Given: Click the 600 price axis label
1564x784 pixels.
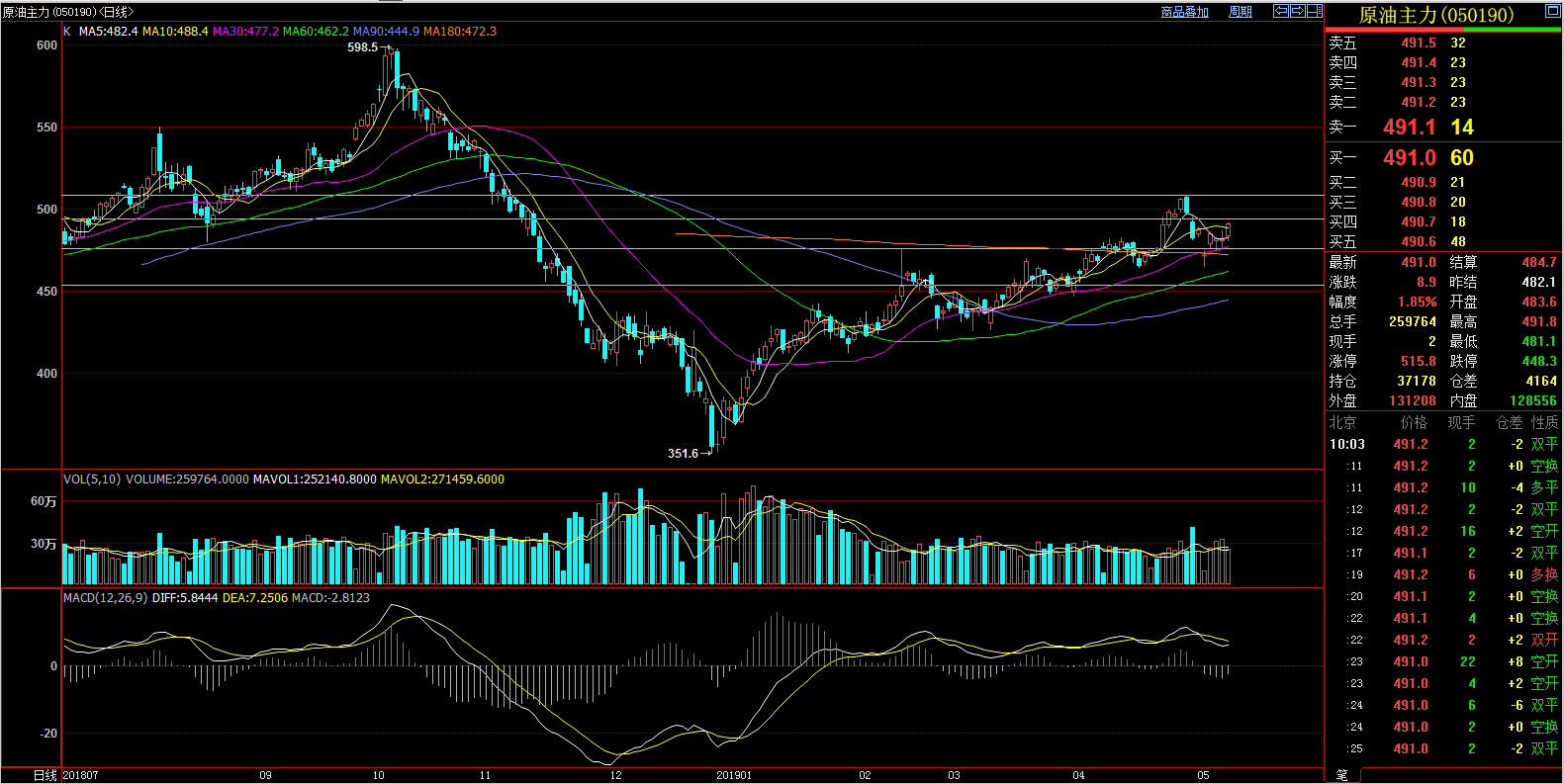Looking at the screenshot, I should (x=46, y=45).
